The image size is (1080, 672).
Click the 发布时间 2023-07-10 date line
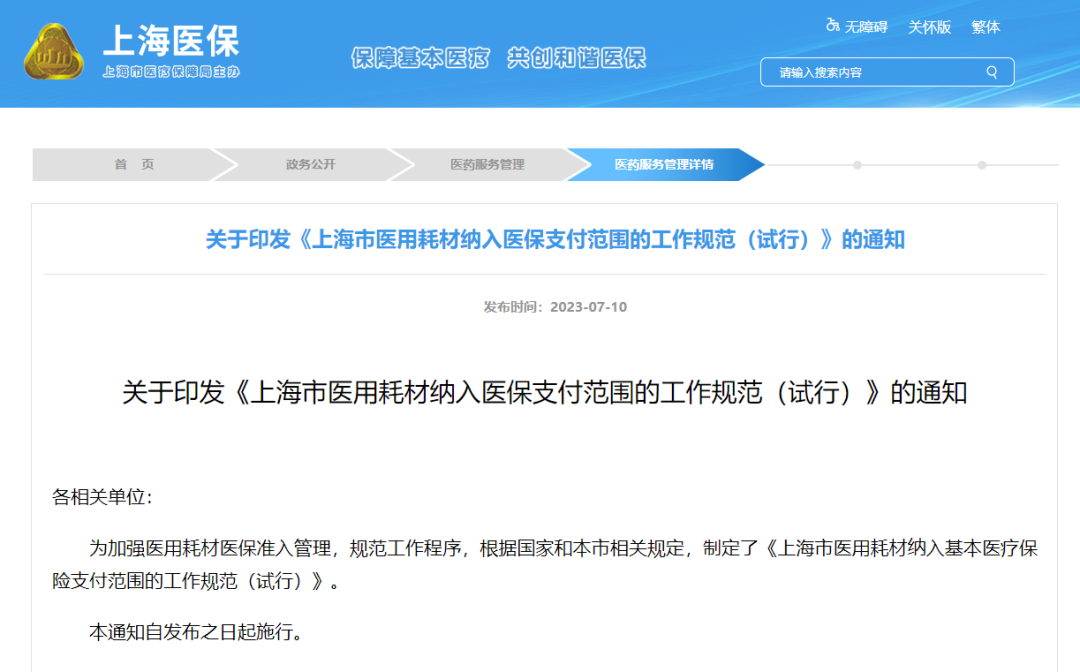pos(555,307)
